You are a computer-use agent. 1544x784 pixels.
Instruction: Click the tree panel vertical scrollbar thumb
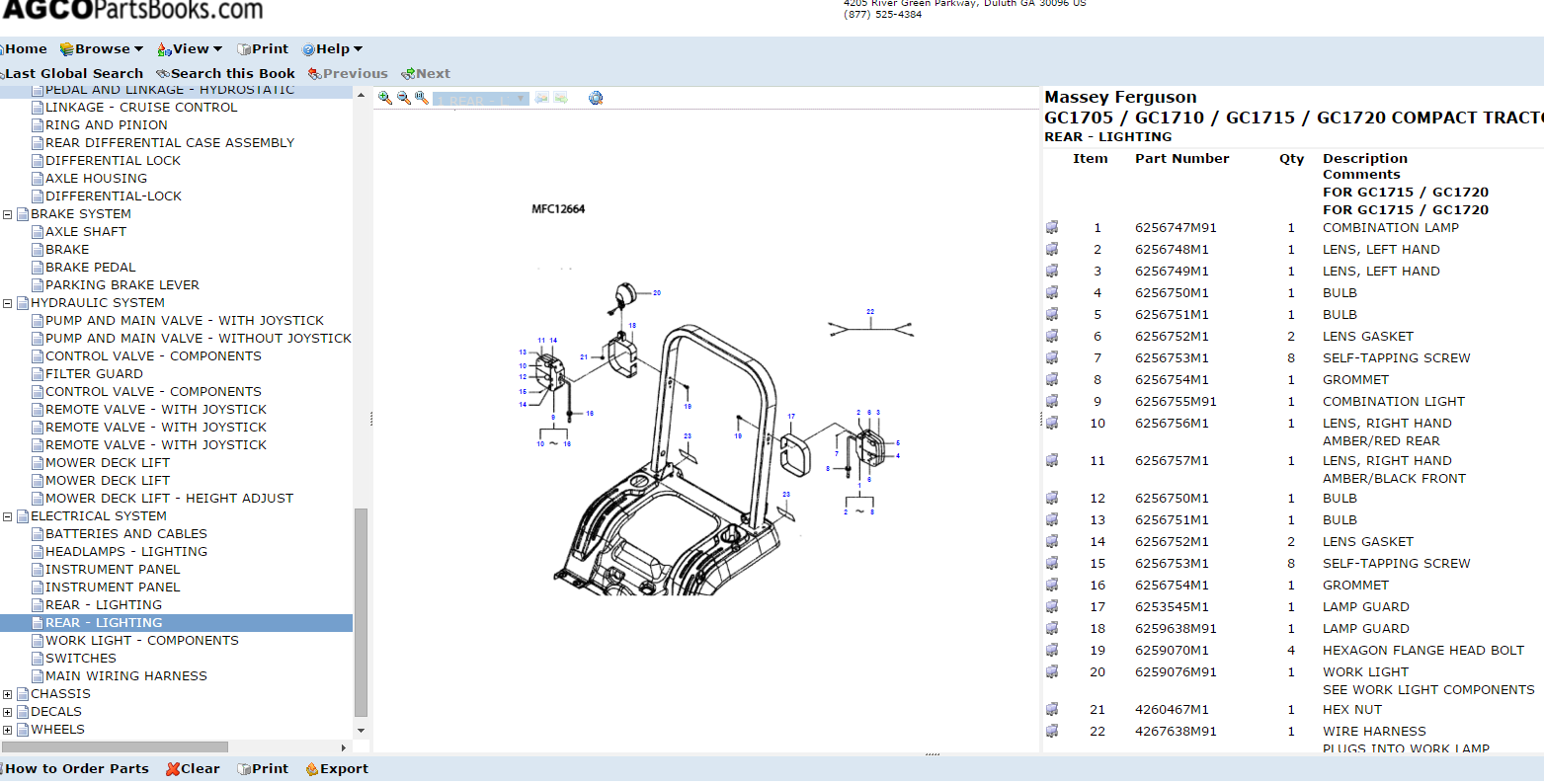[361, 612]
